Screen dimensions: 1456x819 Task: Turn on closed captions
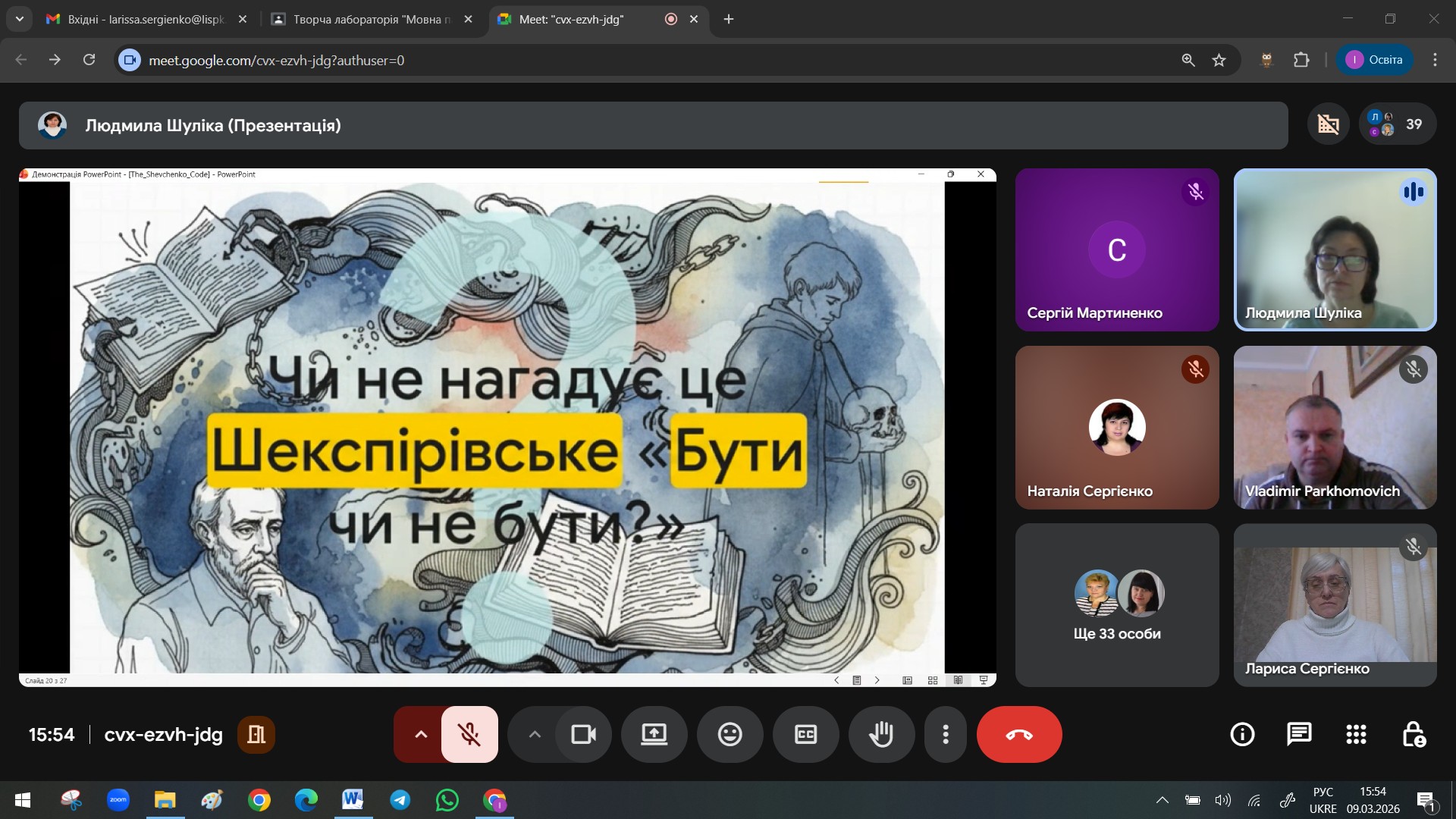point(805,734)
